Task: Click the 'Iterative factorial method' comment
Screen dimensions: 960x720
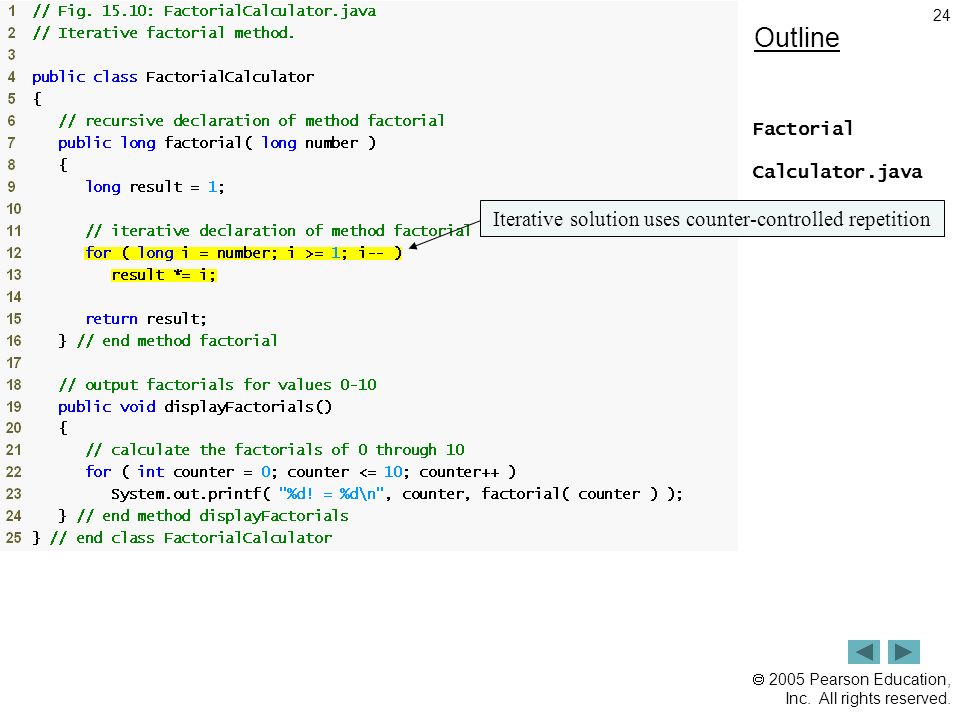Action: click(x=163, y=32)
